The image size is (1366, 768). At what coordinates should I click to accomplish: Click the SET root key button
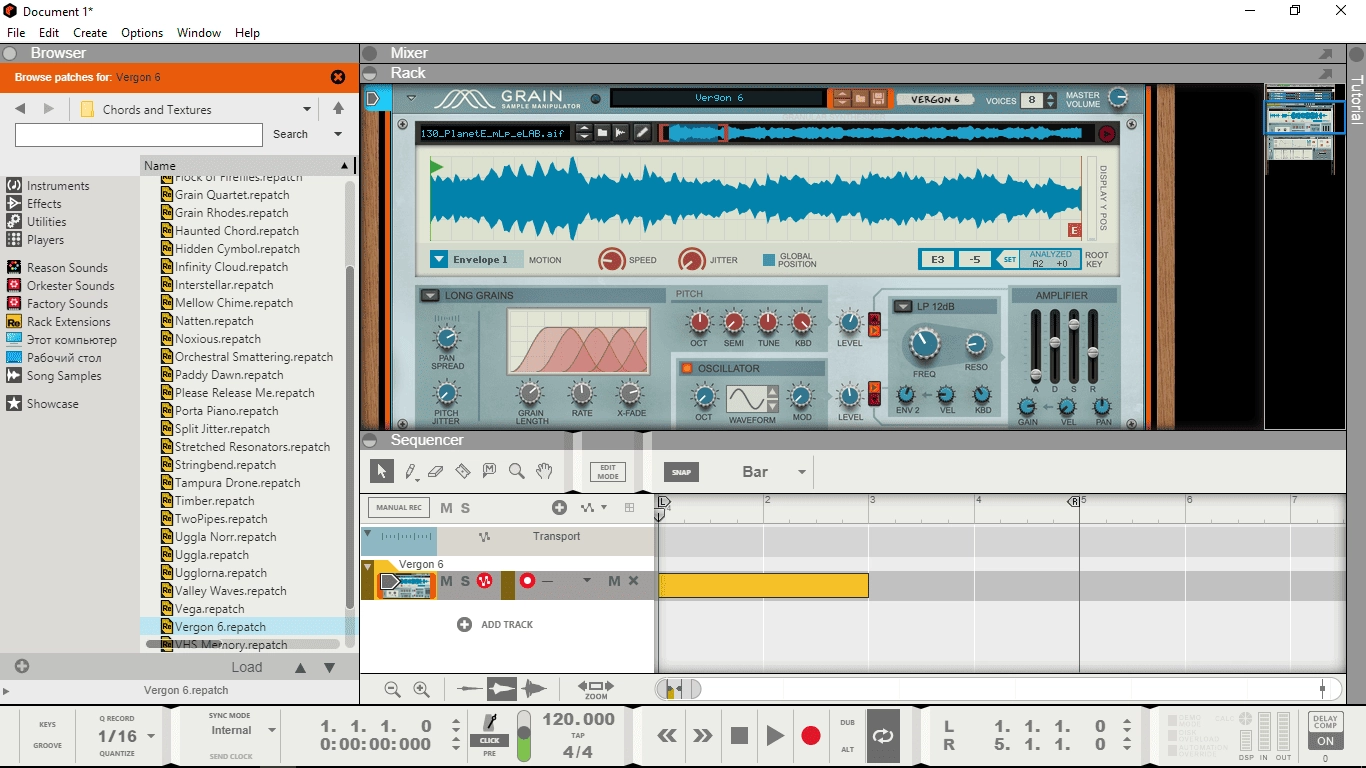(1009, 259)
